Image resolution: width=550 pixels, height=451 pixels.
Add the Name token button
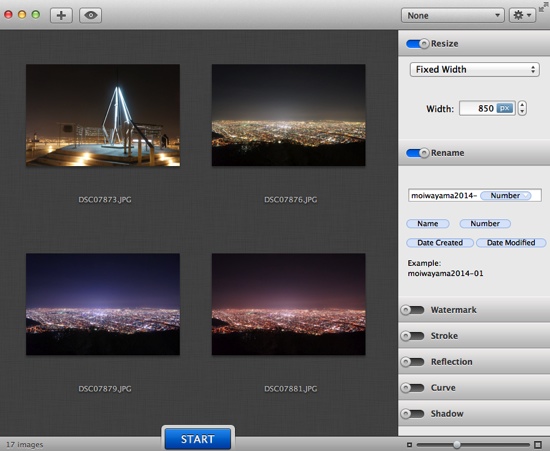coord(428,223)
